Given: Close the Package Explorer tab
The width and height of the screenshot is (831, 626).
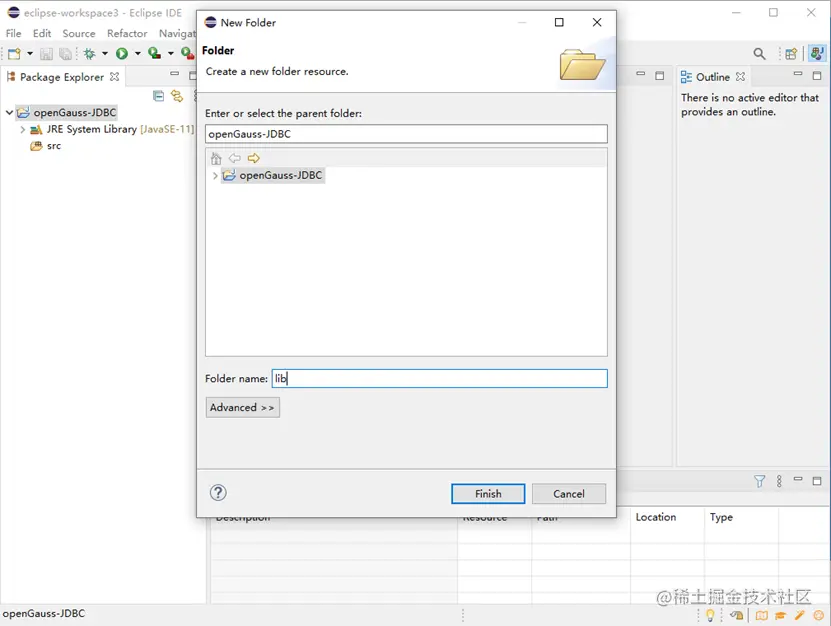Looking at the screenshot, I should [x=114, y=77].
